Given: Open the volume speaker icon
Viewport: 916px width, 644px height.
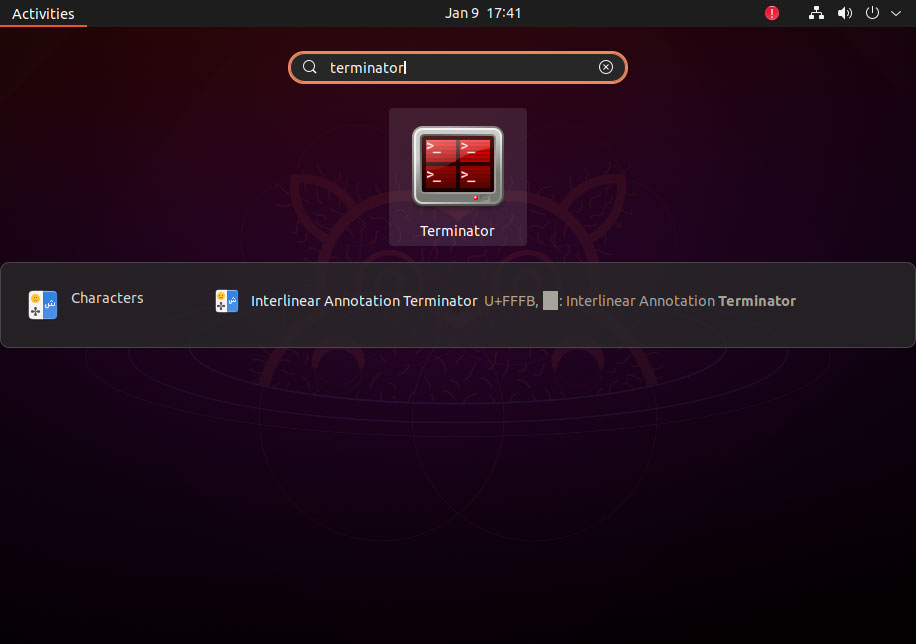Looking at the screenshot, I should pos(845,13).
